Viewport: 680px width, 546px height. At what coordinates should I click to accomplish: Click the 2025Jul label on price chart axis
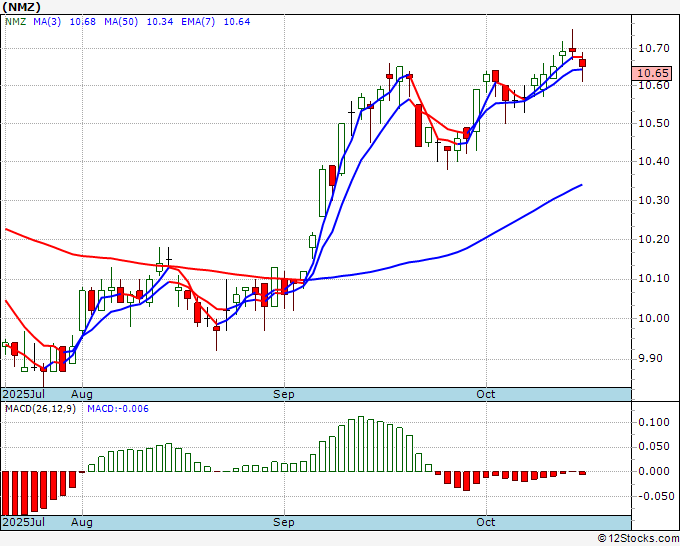(24, 394)
